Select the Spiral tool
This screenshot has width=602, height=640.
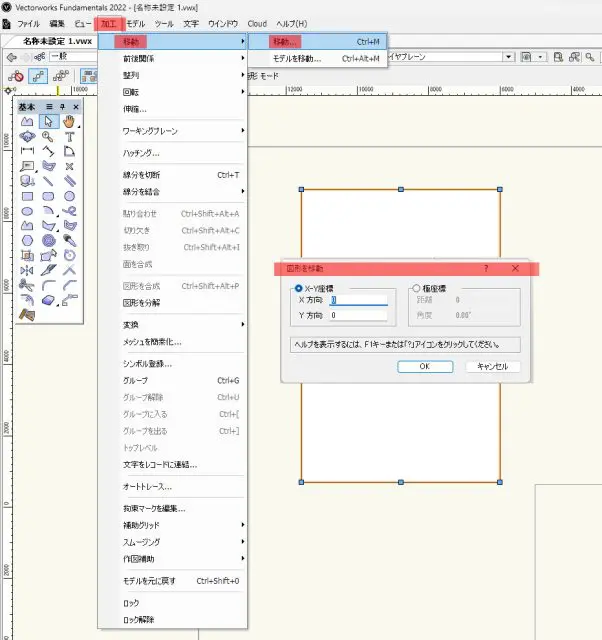(x=48, y=240)
